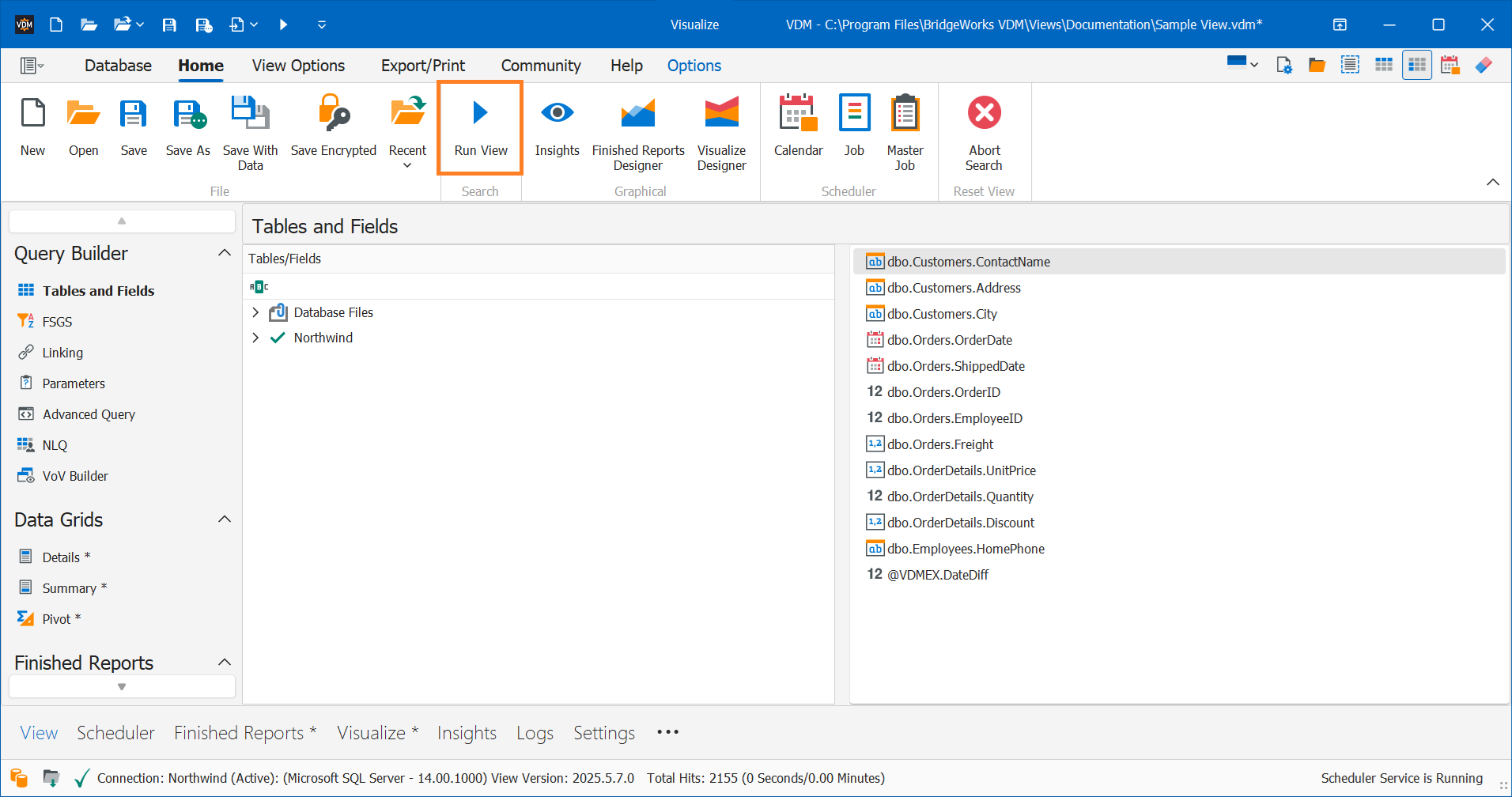Viewport: 1512px width, 797px height.
Task: Open the Advanced Query page
Action: pos(89,414)
